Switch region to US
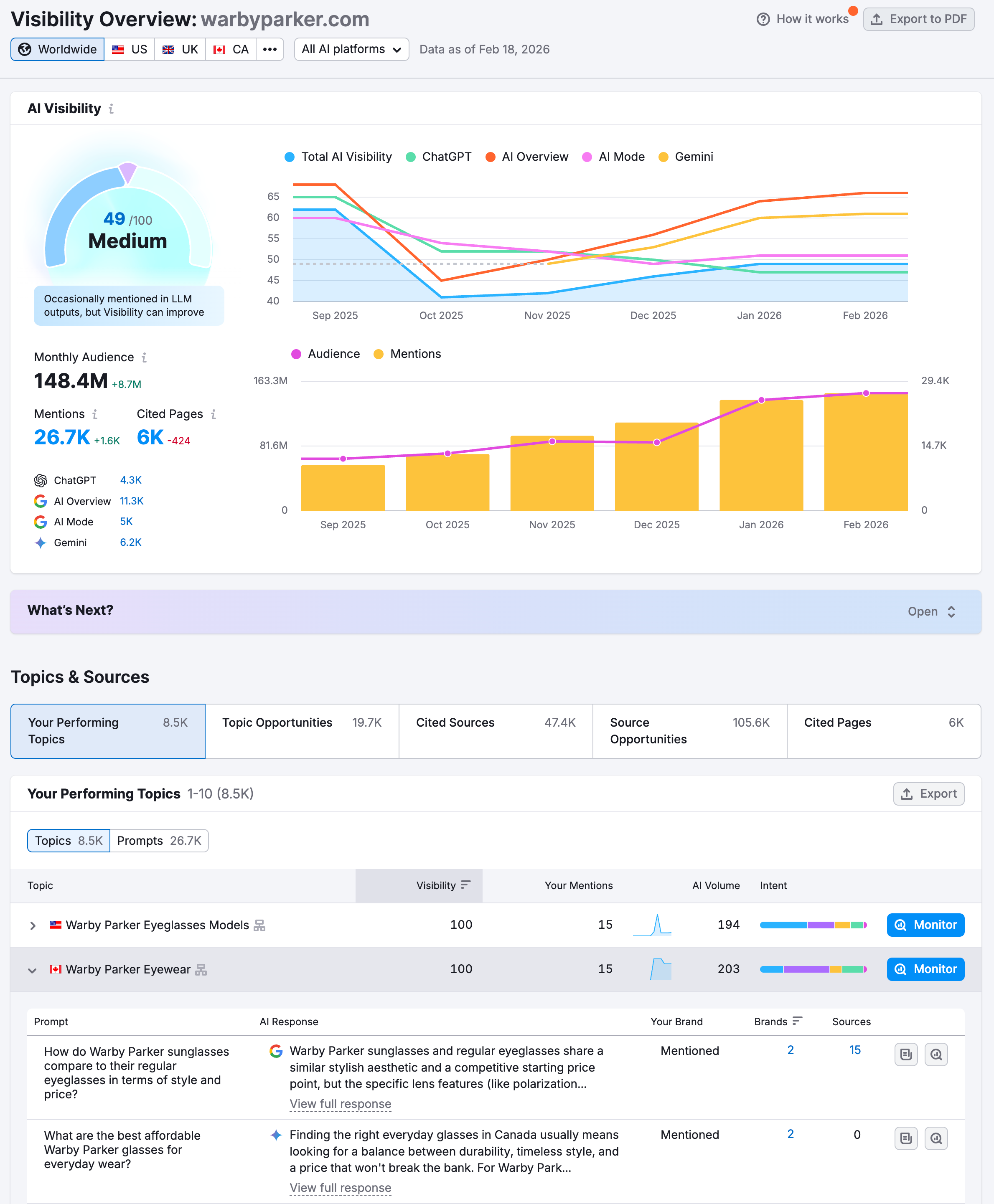Viewport: 994px width, 1204px height. (x=130, y=49)
